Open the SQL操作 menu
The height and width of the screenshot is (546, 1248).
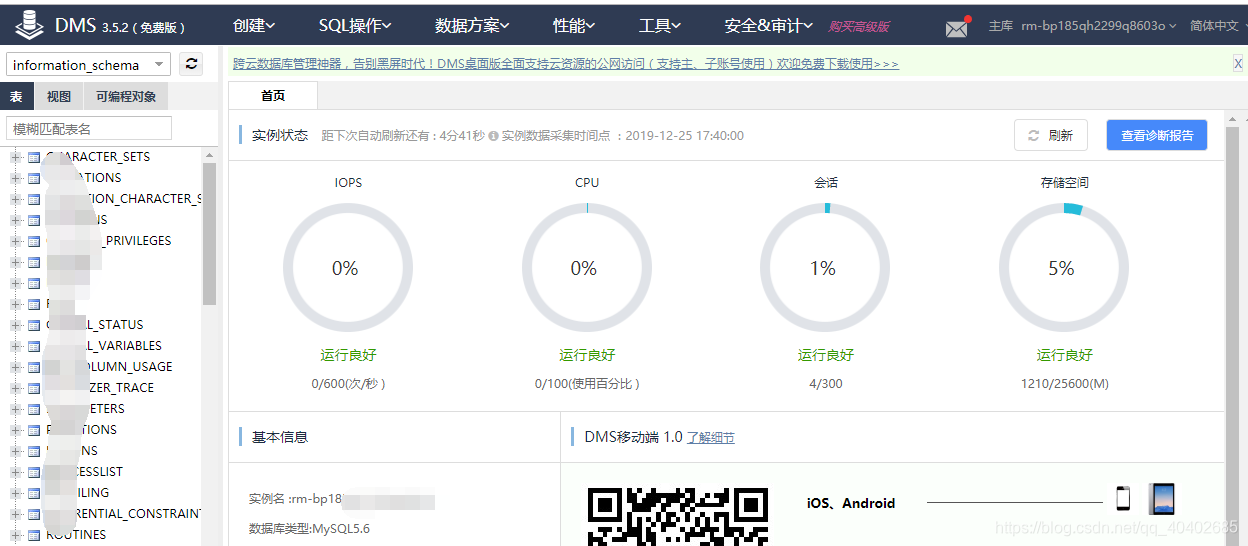coord(355,26)
